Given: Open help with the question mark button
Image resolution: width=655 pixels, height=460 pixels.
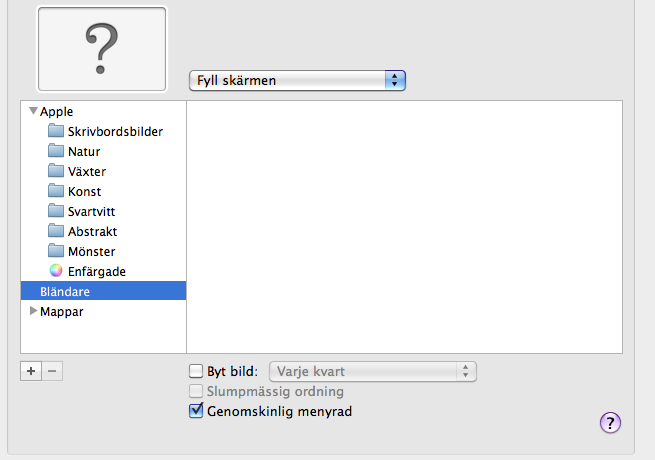Looking at the screenshot, I should click(610, 422).
